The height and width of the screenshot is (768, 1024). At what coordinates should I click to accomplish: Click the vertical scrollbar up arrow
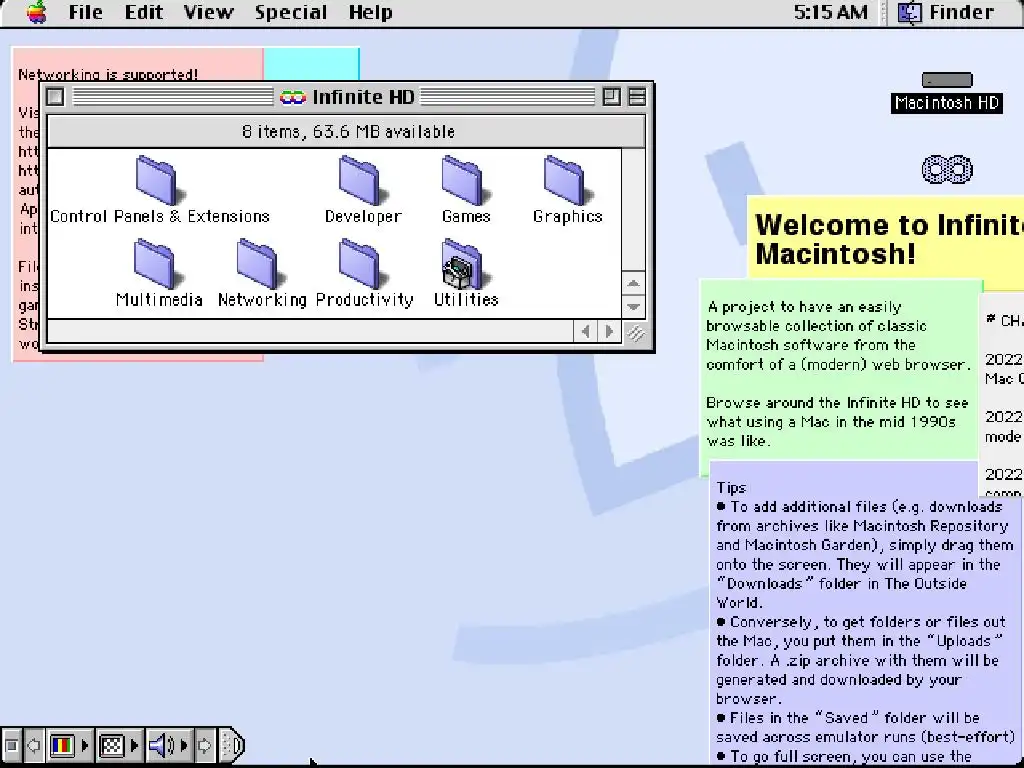(633, 283)
